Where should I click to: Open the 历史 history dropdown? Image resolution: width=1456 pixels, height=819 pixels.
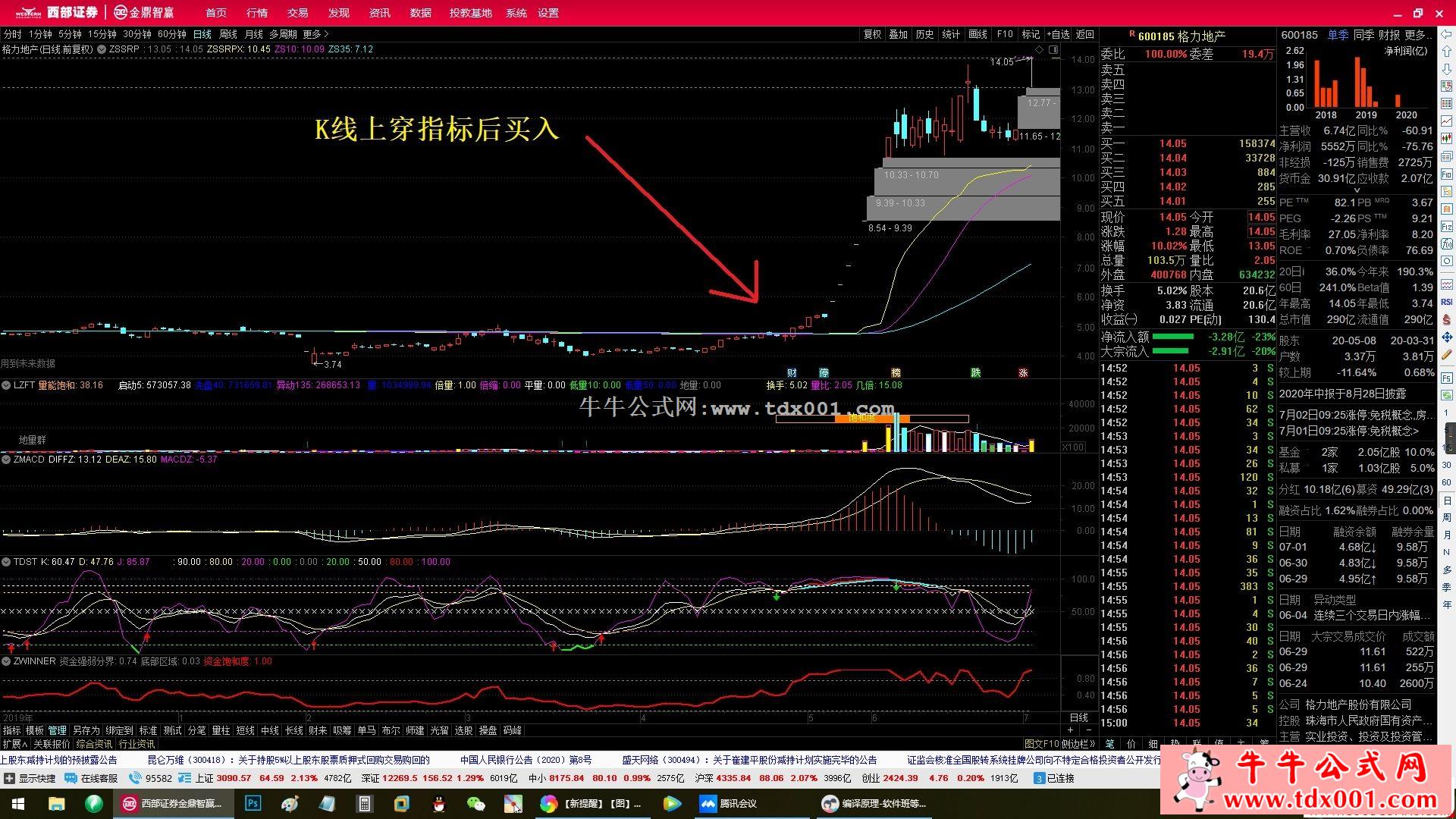pyautogui.click(x=924, y=34)
